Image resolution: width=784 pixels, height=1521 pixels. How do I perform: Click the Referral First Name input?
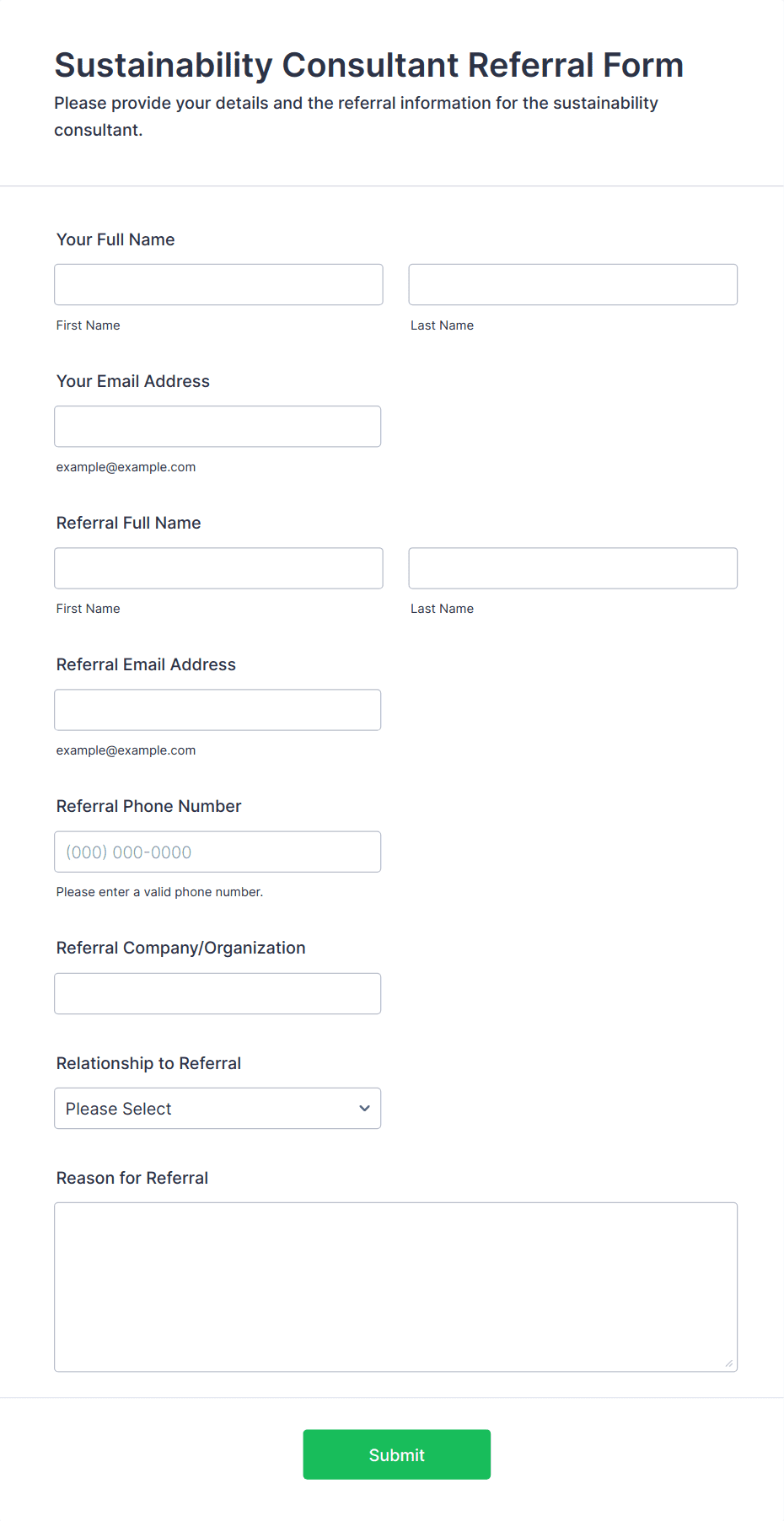tap(218, 568)
